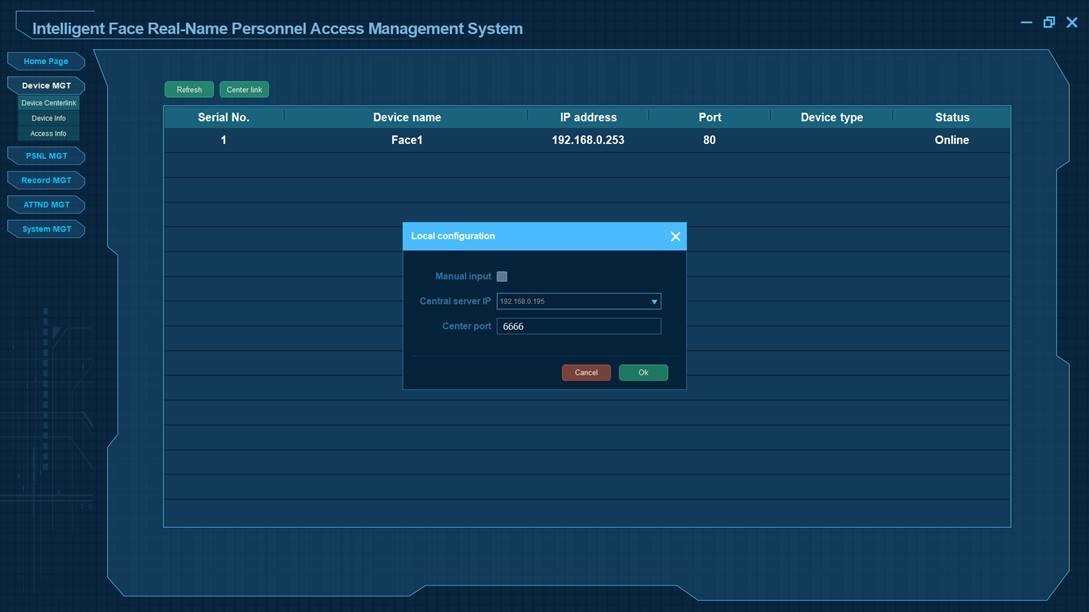Expand the Central server IP dropdown
Image resolution: width=1089 pixels, height=612 pixels.
(x=655, y=301)
